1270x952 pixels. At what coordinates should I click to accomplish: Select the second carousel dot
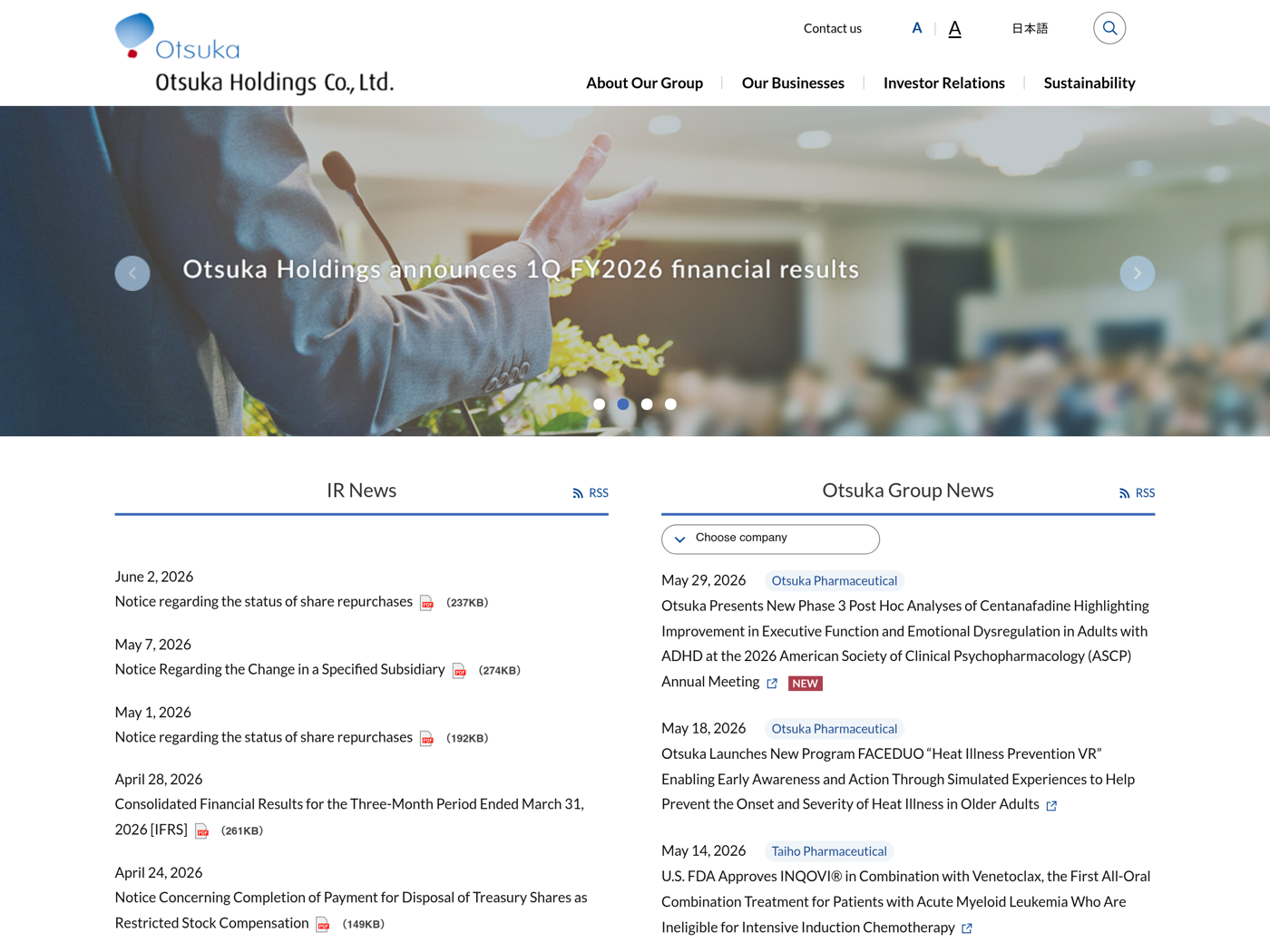coord(623,404)
